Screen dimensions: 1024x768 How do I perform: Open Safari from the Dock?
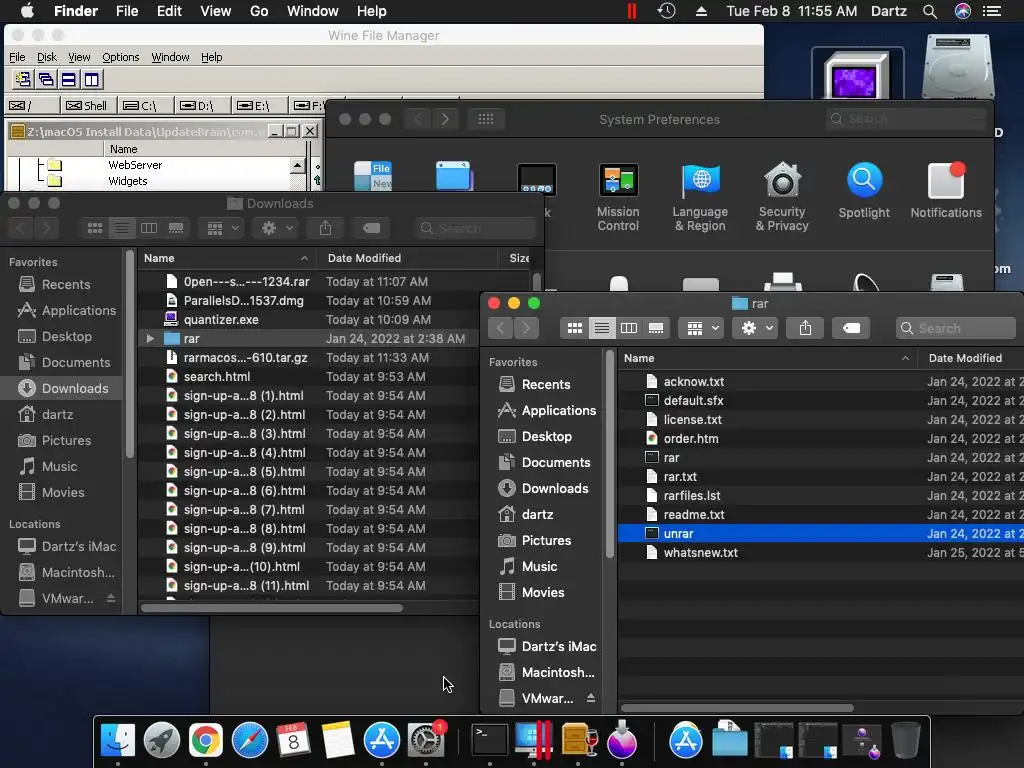click(249, 741)
